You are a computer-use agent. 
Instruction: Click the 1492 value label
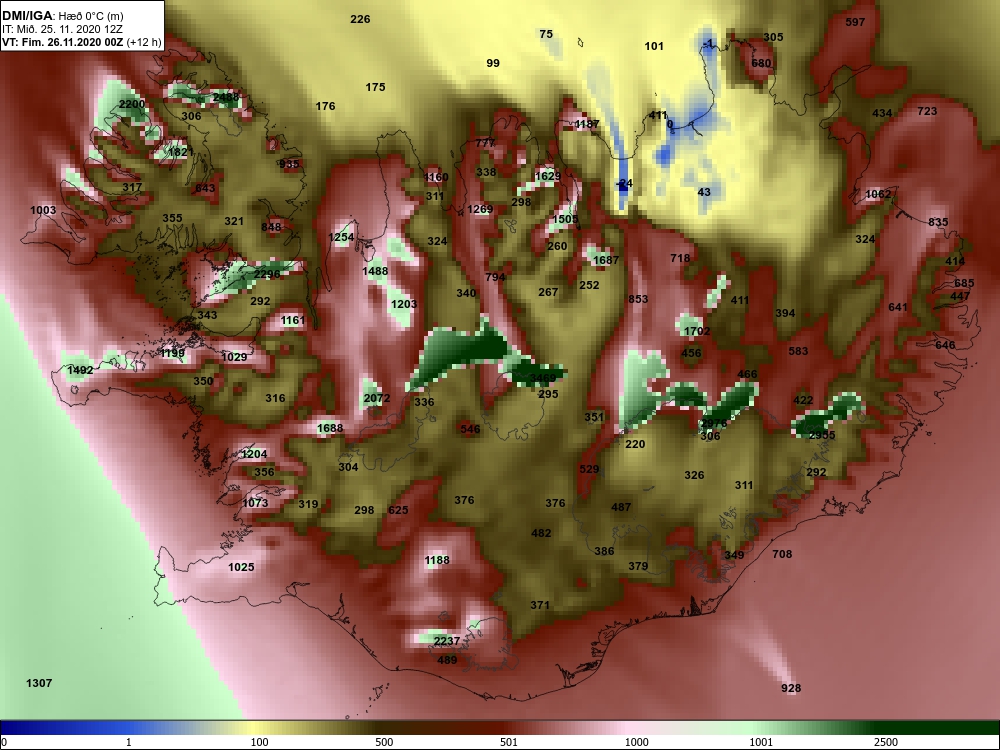point(80,370)
